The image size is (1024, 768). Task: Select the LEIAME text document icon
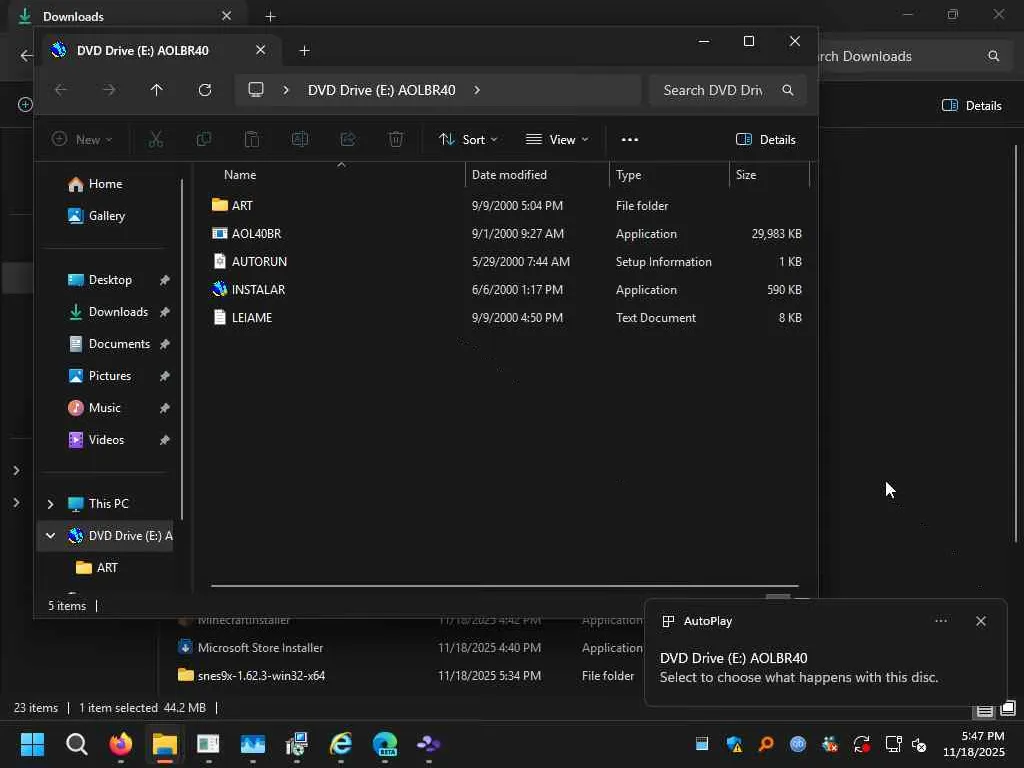(x=220, y=317)
